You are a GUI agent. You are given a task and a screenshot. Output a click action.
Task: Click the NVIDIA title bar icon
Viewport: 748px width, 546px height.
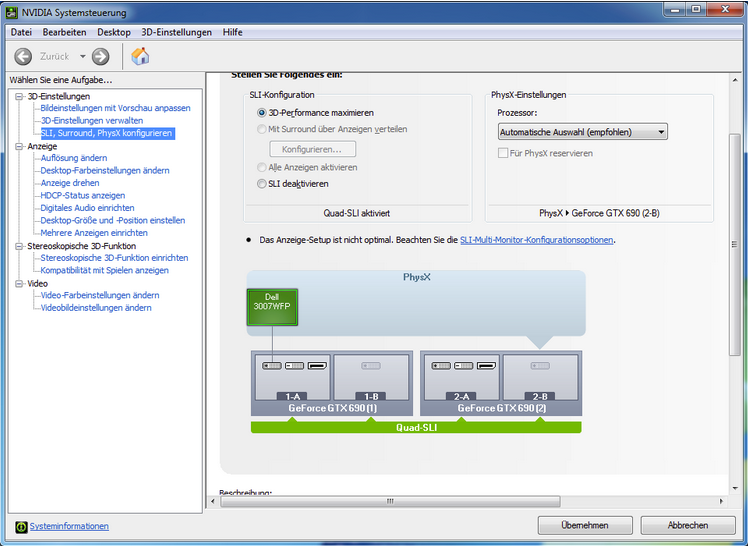(11, 12)
